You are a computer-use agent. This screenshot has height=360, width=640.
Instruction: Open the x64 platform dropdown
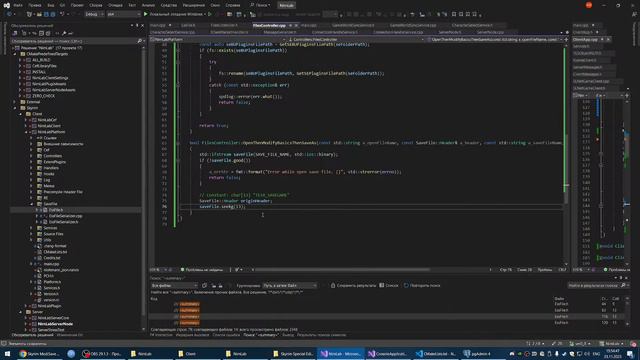coord(124,14)
